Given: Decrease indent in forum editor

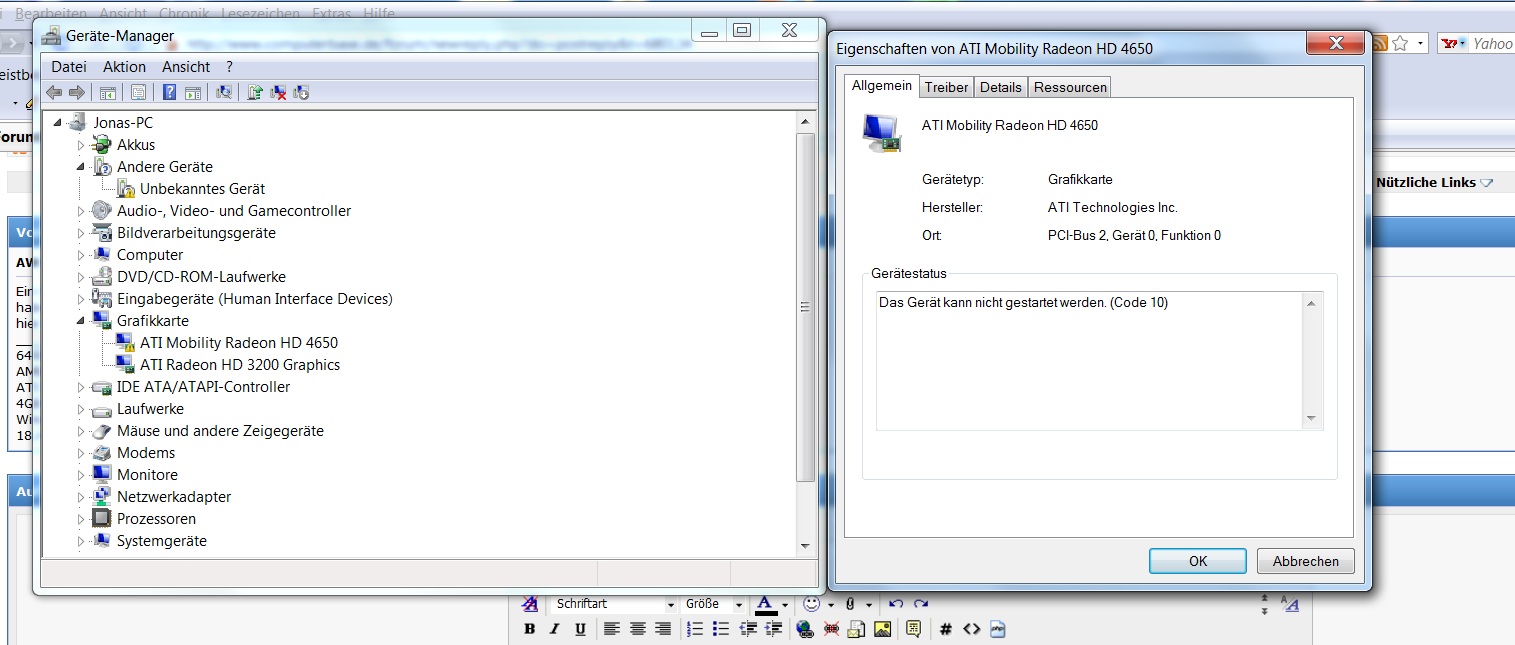Looking at the screenshot, I should (x=747, y=629).
